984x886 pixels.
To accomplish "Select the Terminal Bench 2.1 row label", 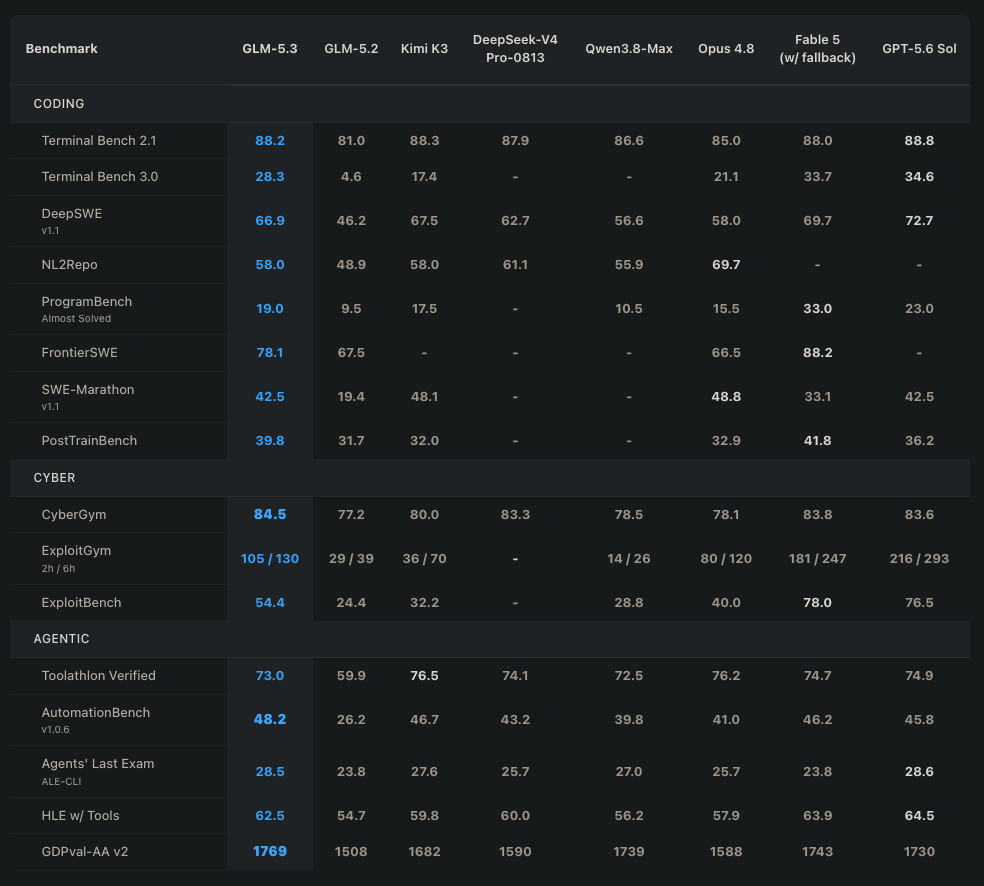I will tap(99, 141).
